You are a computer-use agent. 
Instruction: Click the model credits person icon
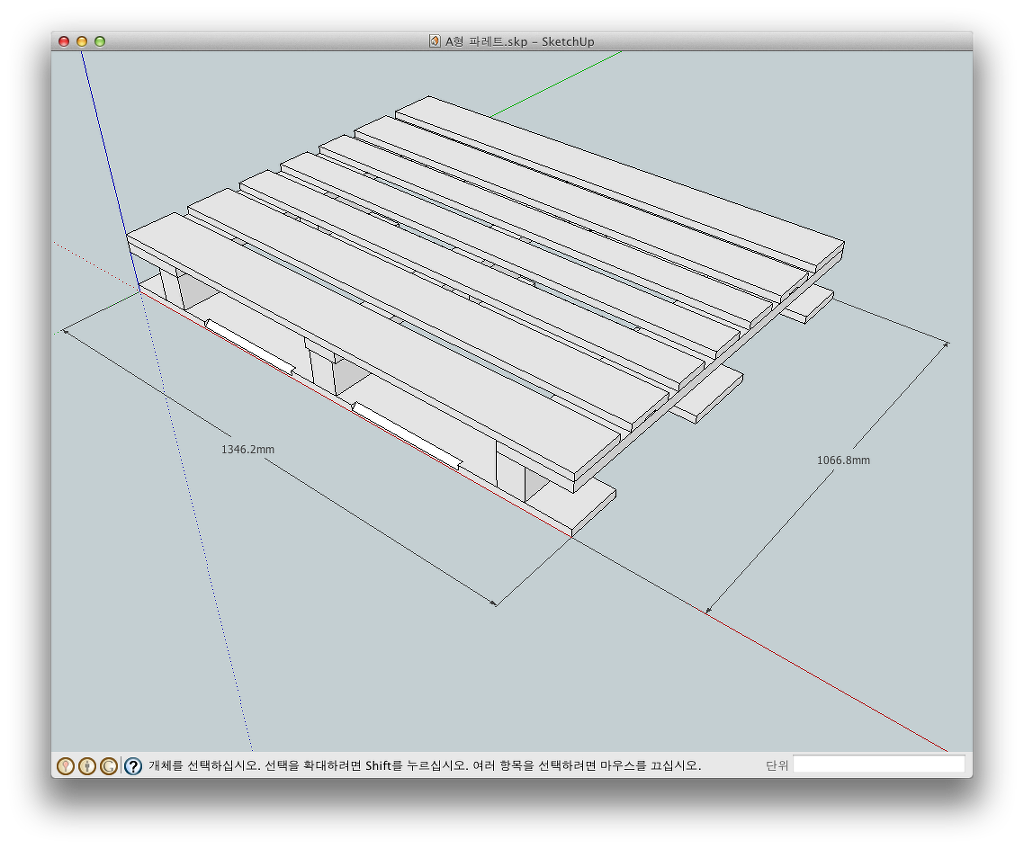pos(87,765)
